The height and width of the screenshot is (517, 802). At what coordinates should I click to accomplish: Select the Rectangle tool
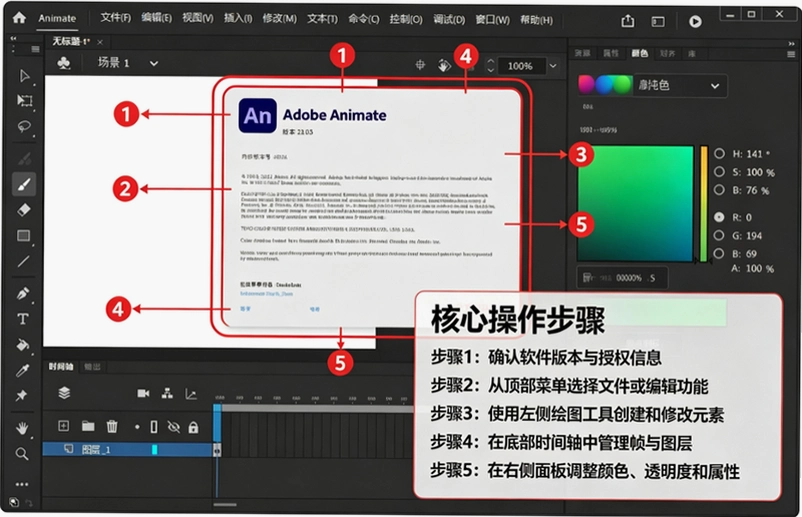(x=24, y=235)
